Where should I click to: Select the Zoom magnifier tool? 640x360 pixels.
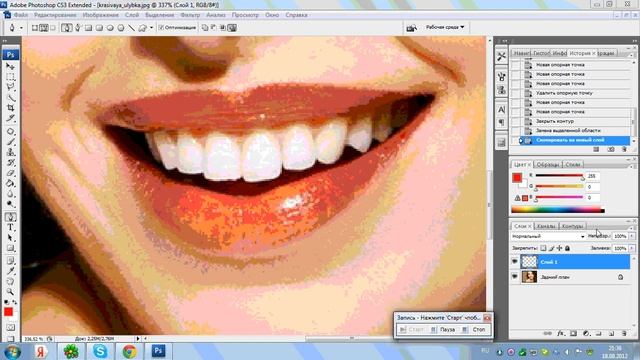click(x=10, y=291)
